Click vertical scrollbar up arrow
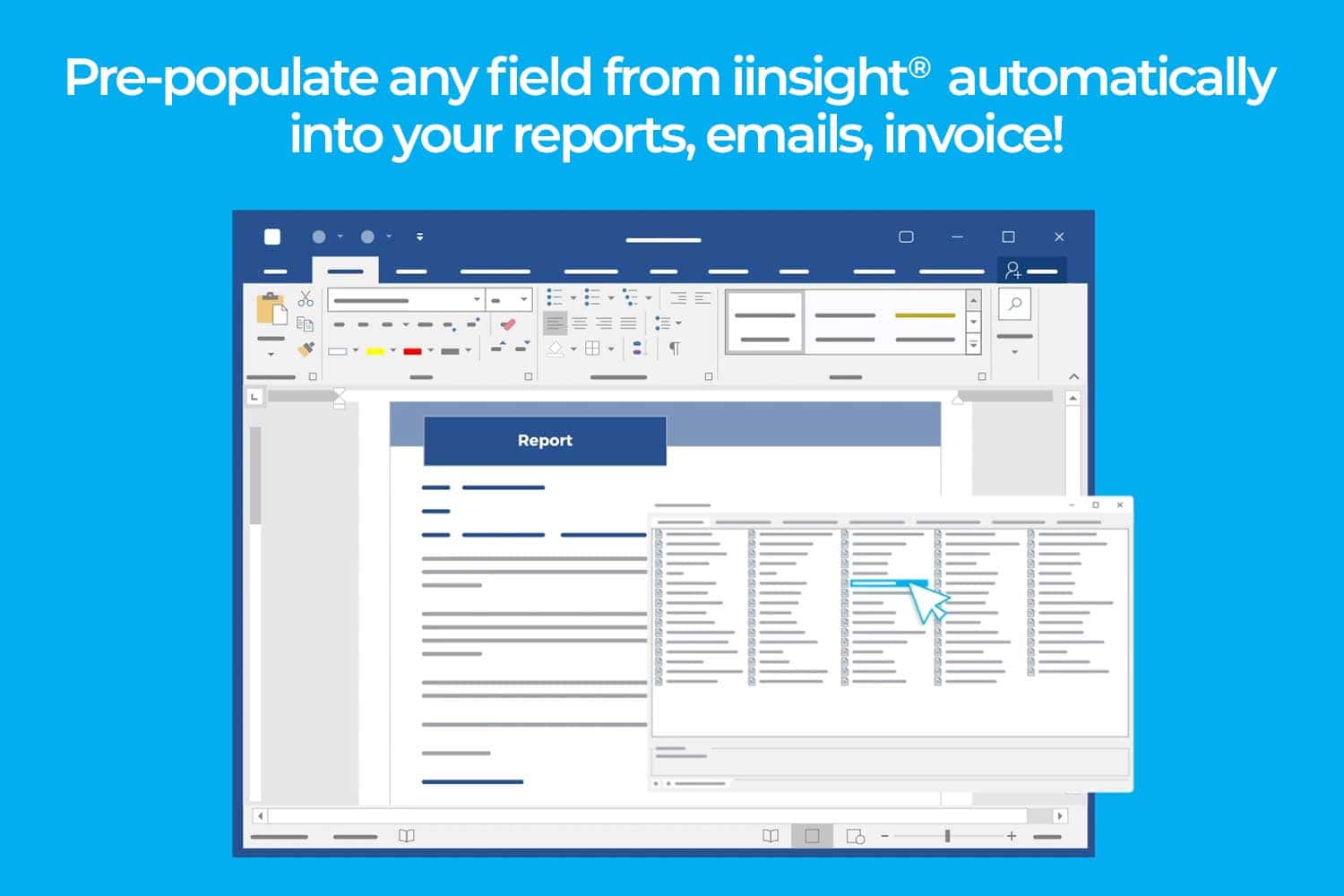 point(1073,397)
